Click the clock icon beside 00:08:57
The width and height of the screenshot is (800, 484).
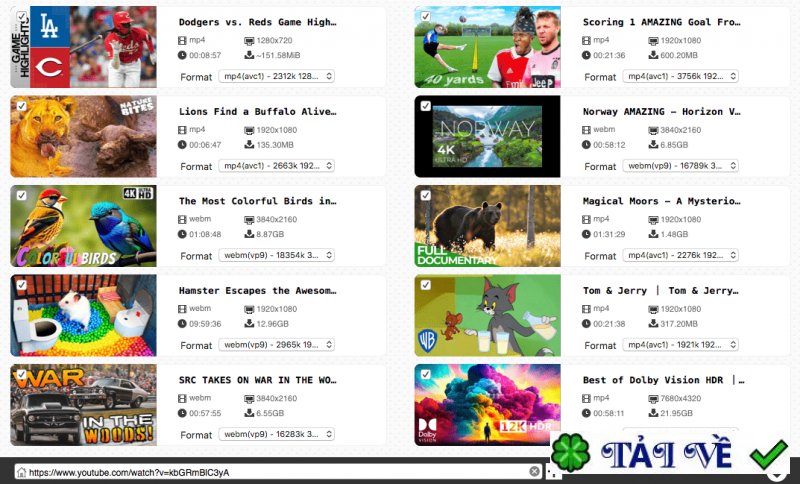pos(182,55)
